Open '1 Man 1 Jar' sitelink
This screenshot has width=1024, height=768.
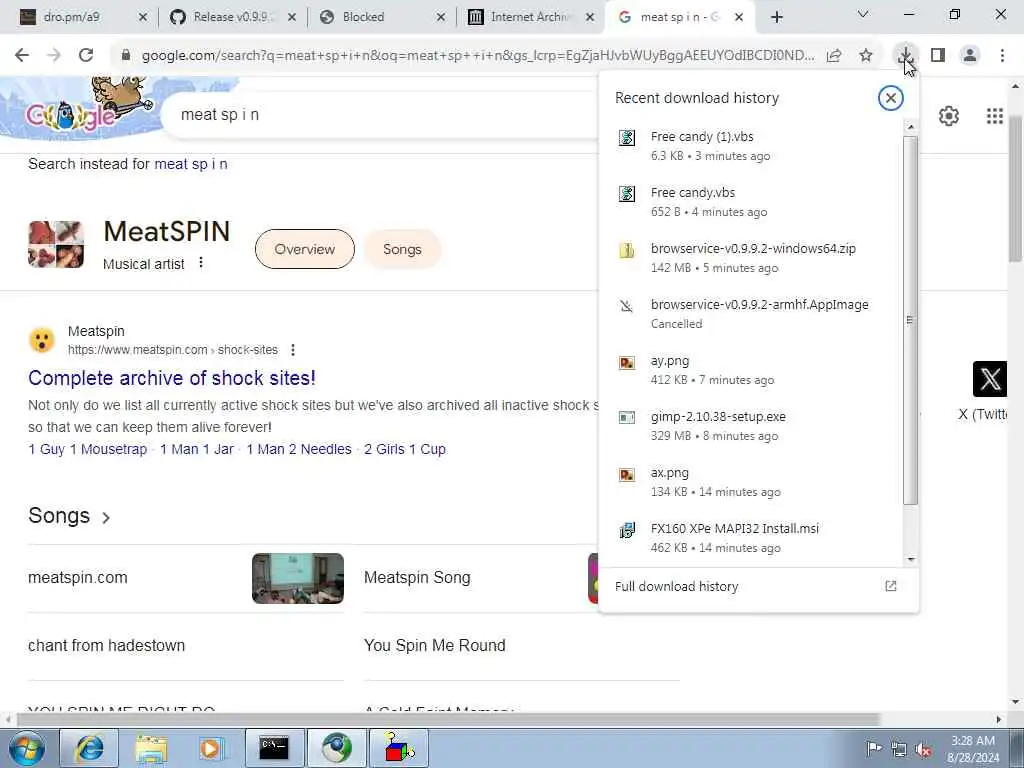tap(197, 449)
